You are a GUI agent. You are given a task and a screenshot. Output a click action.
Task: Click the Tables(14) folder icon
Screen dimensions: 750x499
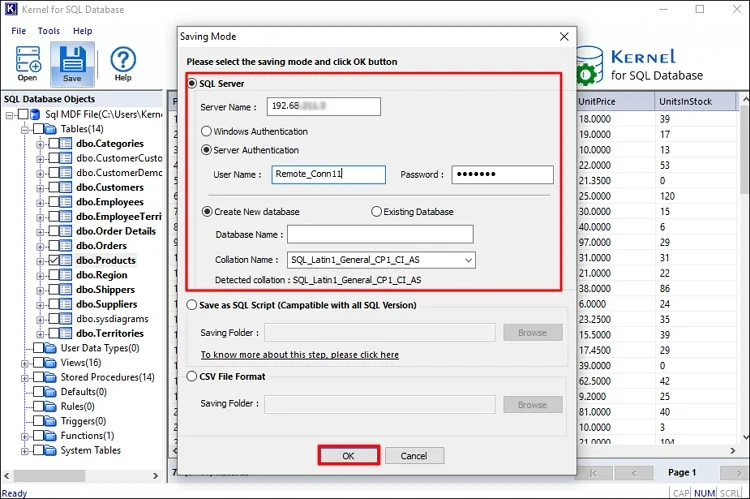tap(51, 129)
